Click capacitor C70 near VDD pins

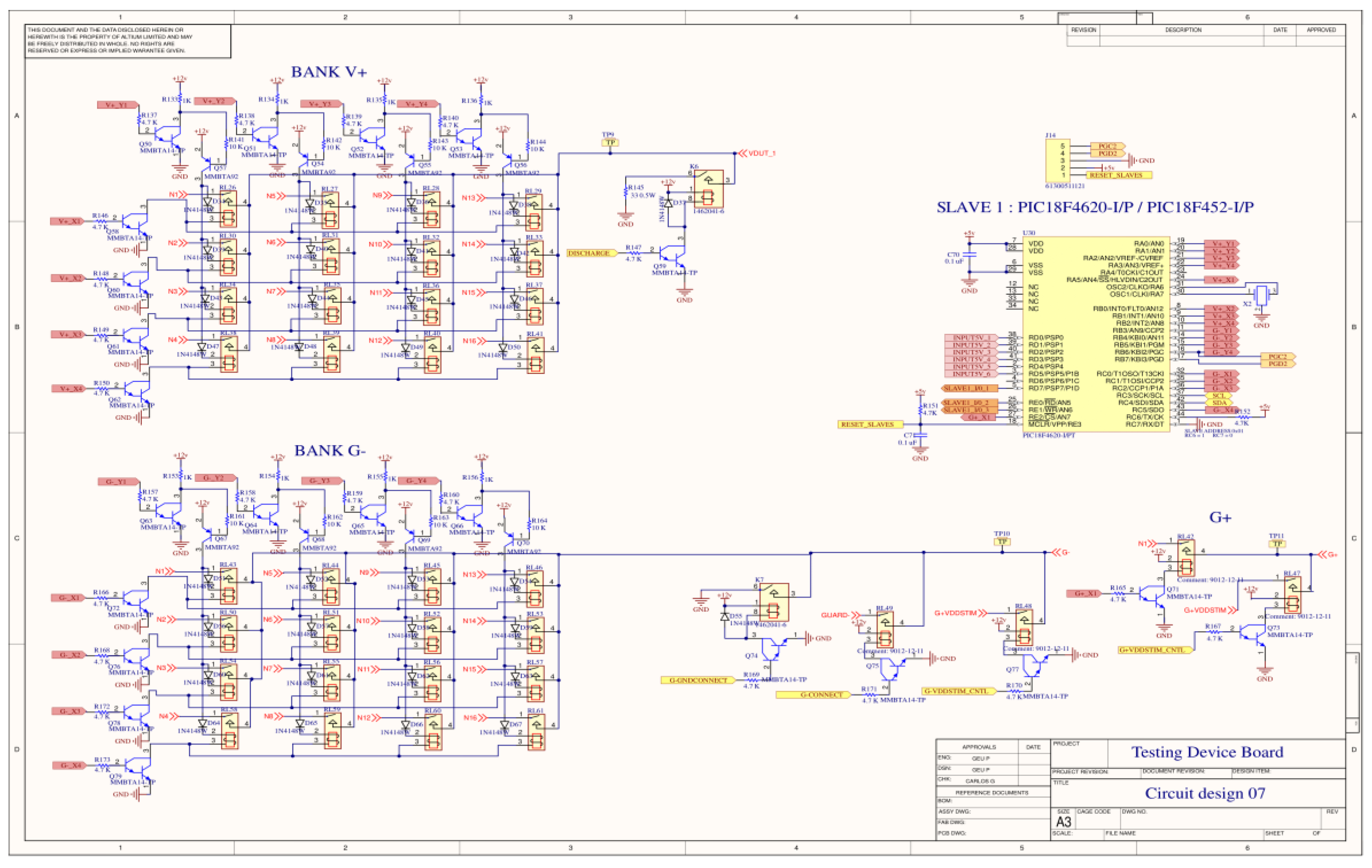click(x=969, y=255)
